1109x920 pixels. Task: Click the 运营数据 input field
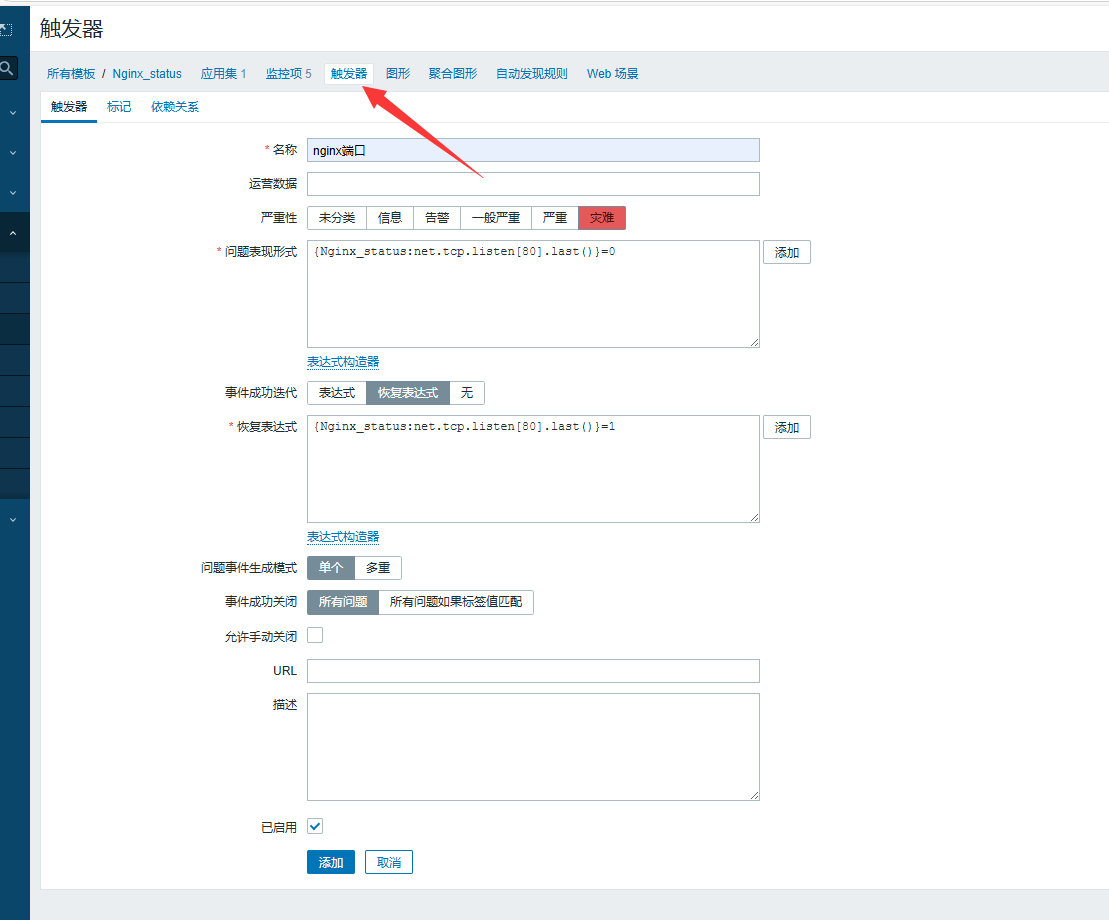point(533,184)
